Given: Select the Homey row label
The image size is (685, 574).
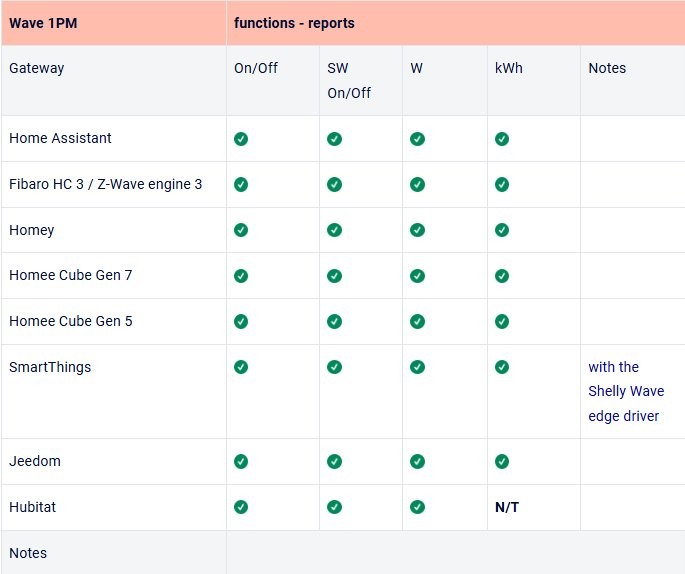Looking at the screenshot, I should (x=31, y=230).
